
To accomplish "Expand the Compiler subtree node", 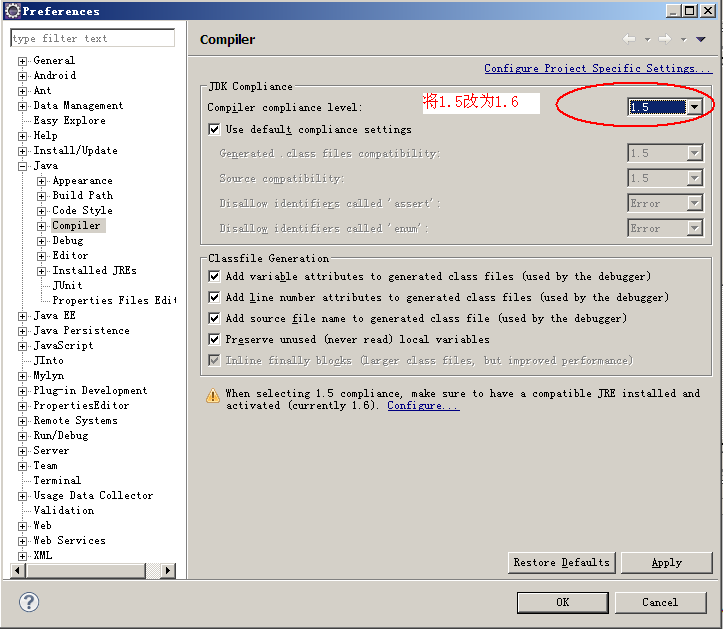I will click(x=41, y=226).
